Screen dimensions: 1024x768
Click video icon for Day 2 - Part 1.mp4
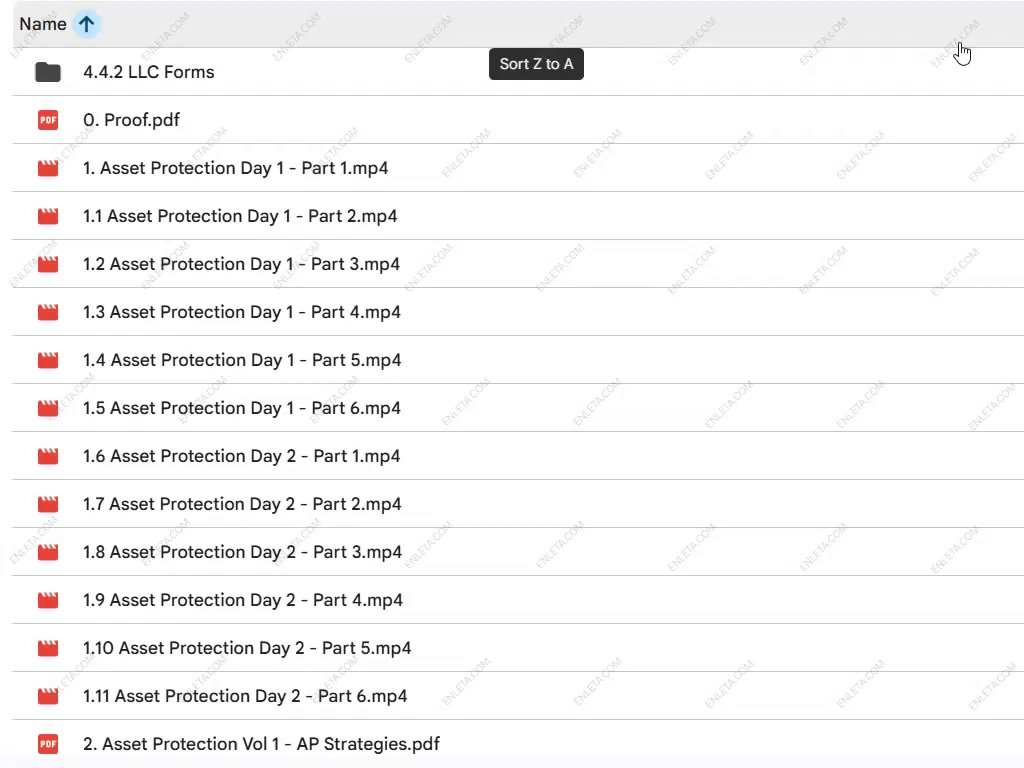pyautogui.click(x=47, y=456)
